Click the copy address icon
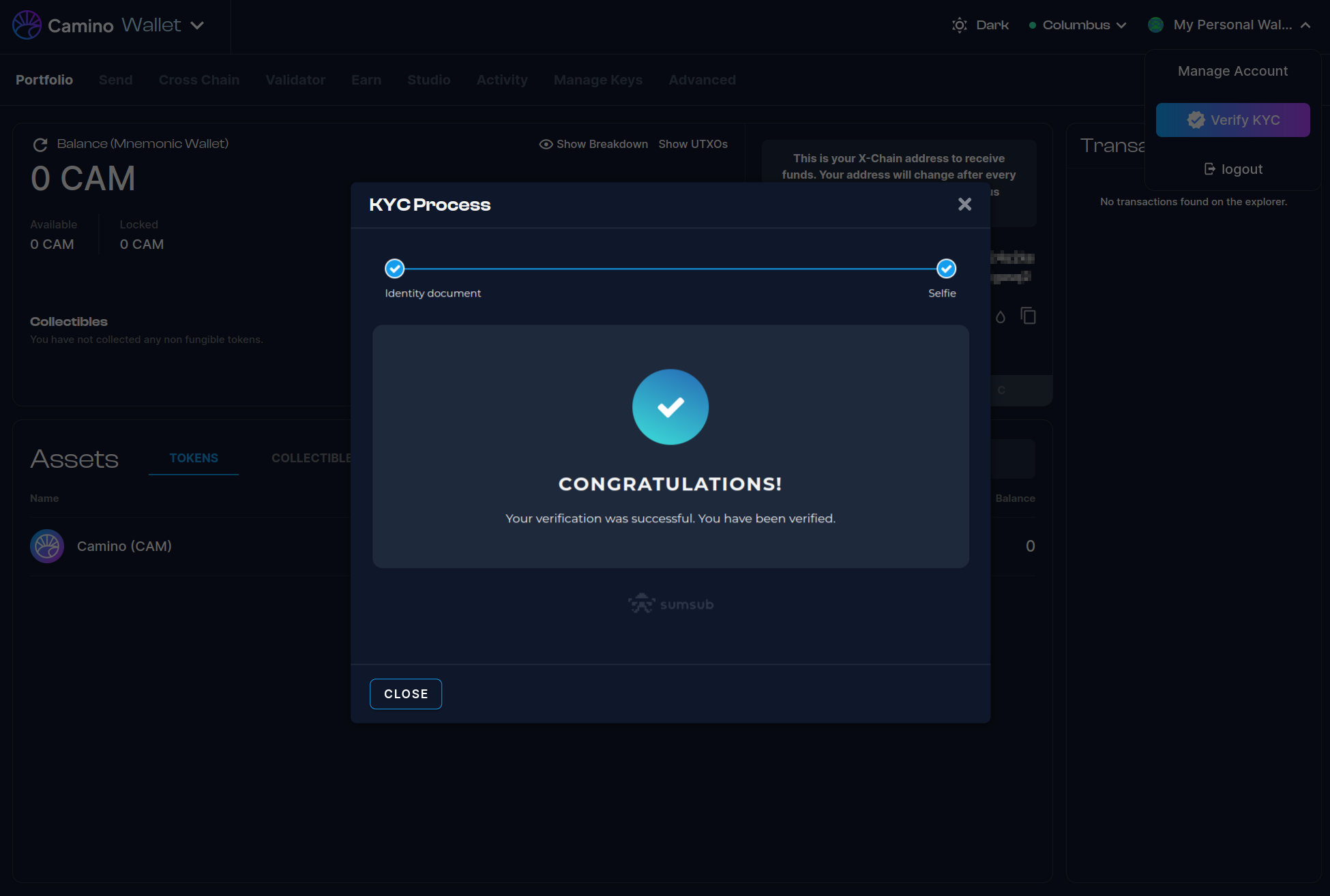This screenshot has height=896, width=1330. pyautogui.click(x=1028, y=316)
